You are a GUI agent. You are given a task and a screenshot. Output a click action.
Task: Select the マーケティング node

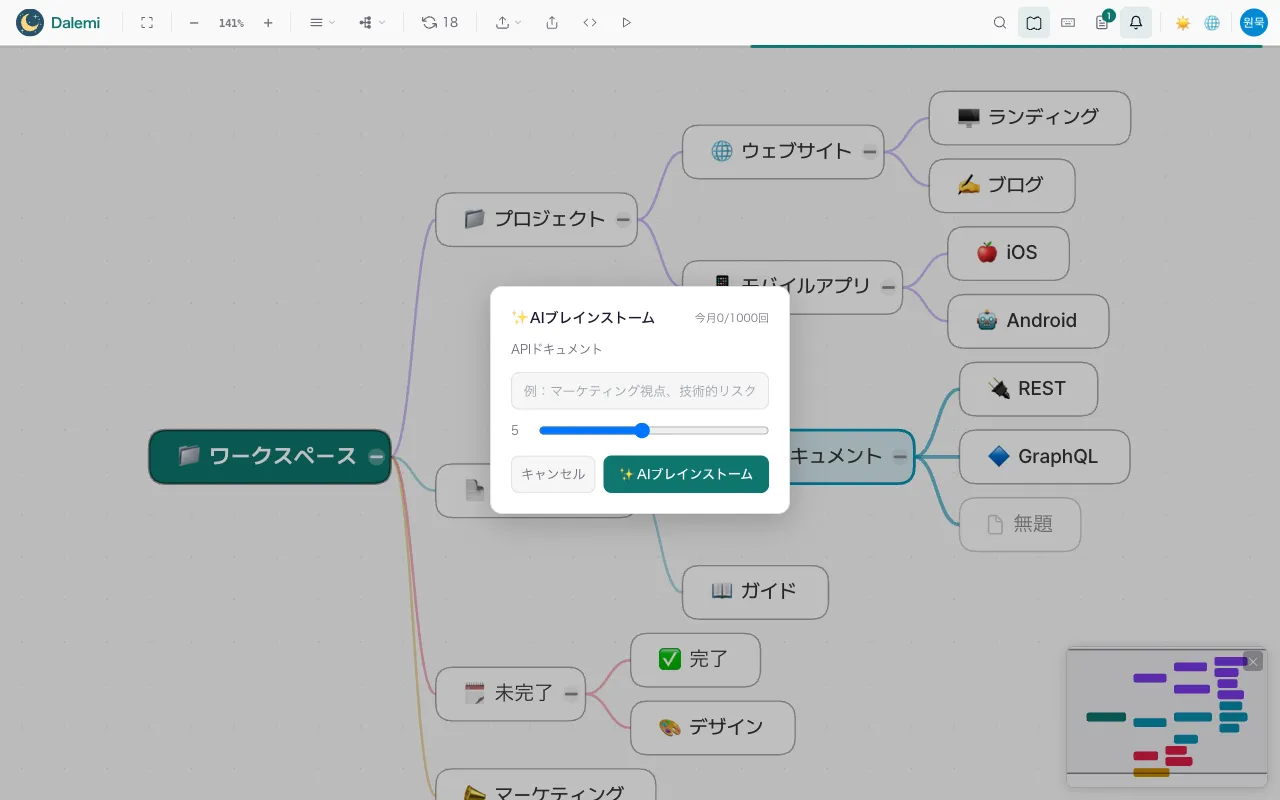tap(546, 786)
